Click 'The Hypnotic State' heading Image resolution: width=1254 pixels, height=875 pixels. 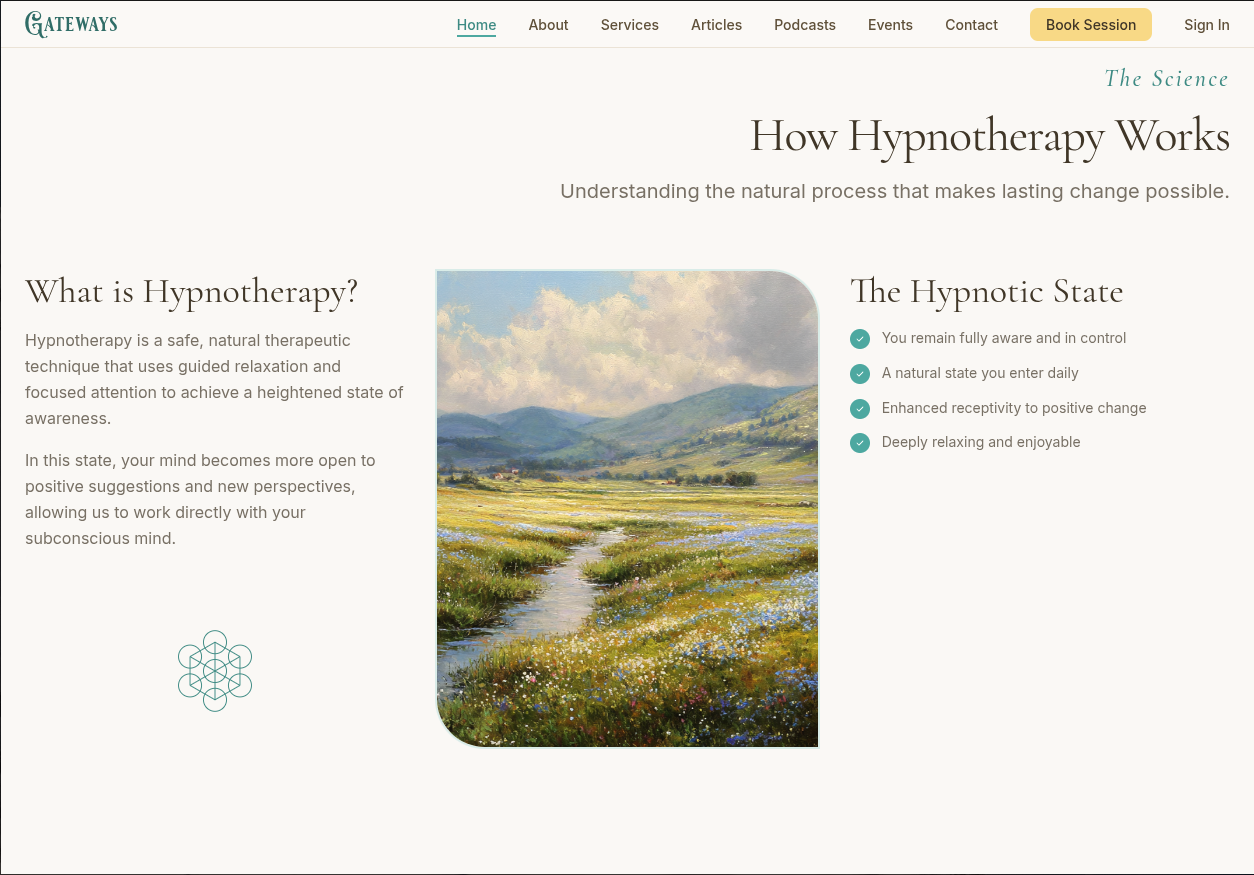986,292
